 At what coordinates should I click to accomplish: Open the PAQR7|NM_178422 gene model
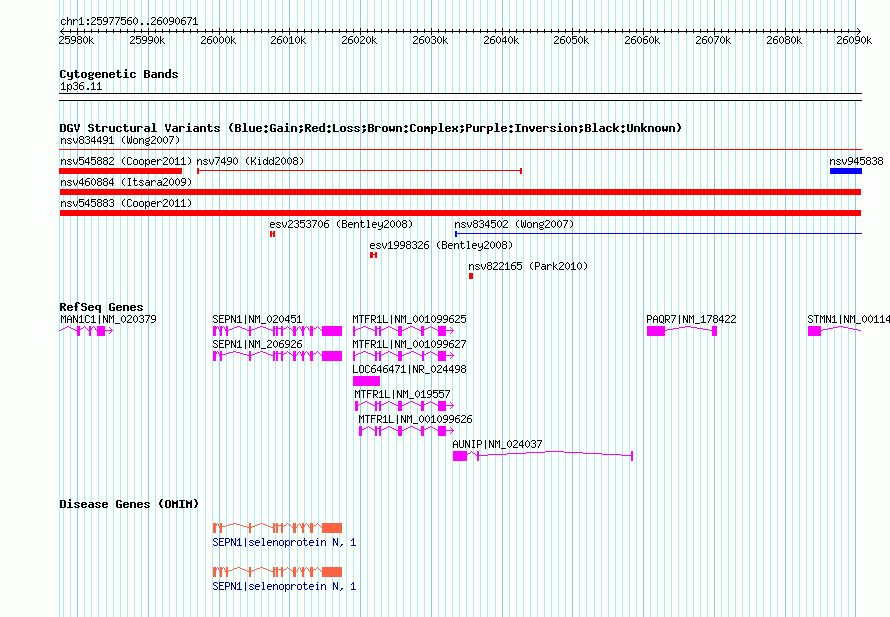point(682,331)
